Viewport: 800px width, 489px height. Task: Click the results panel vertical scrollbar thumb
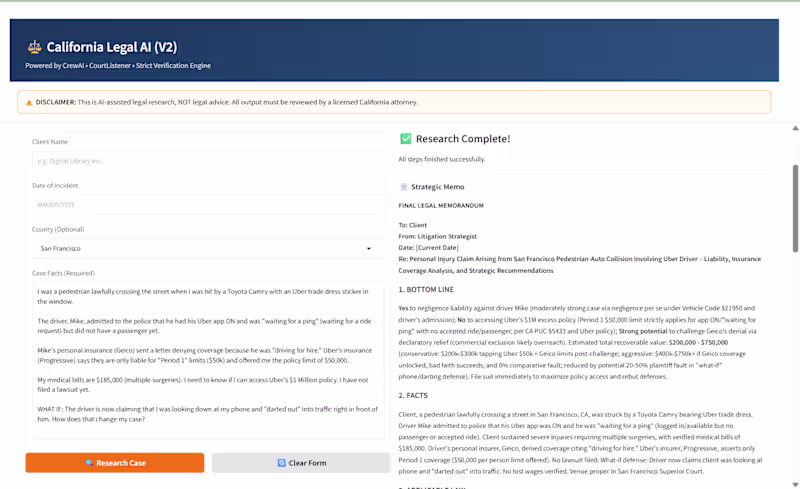coord(795,208)
